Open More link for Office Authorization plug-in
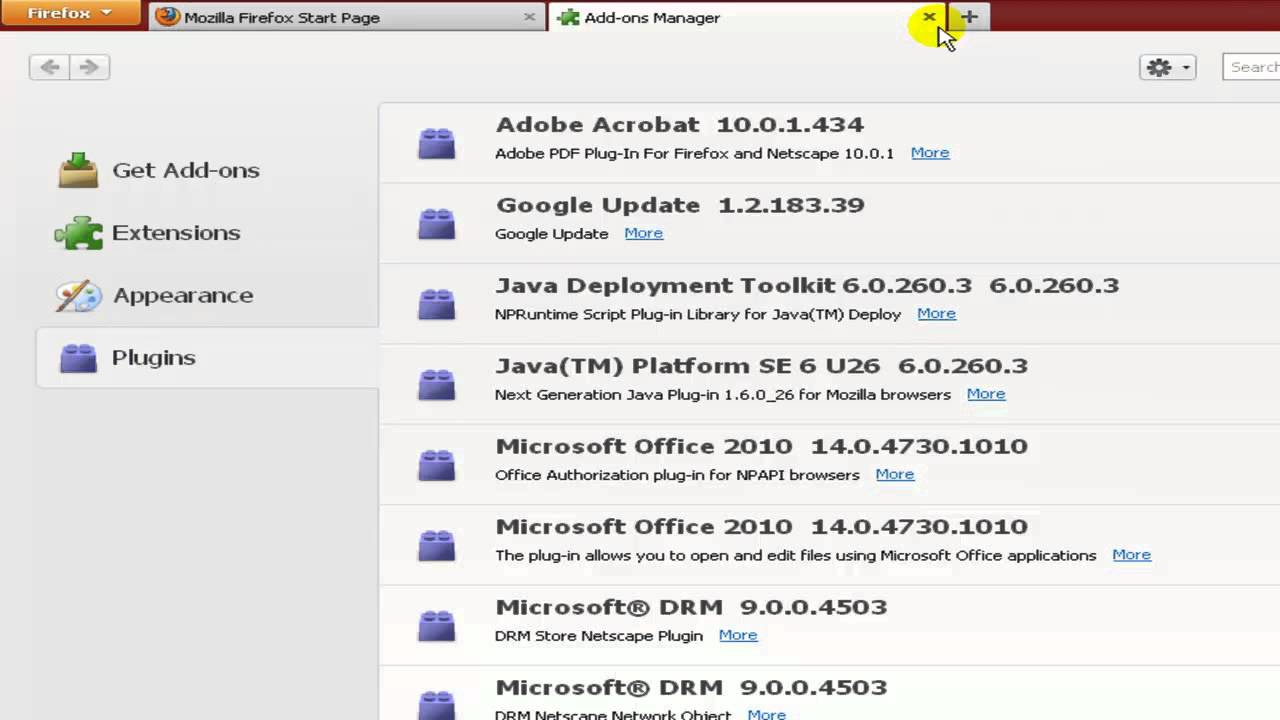Screen dimensions: 1280x720 point(895,474)
